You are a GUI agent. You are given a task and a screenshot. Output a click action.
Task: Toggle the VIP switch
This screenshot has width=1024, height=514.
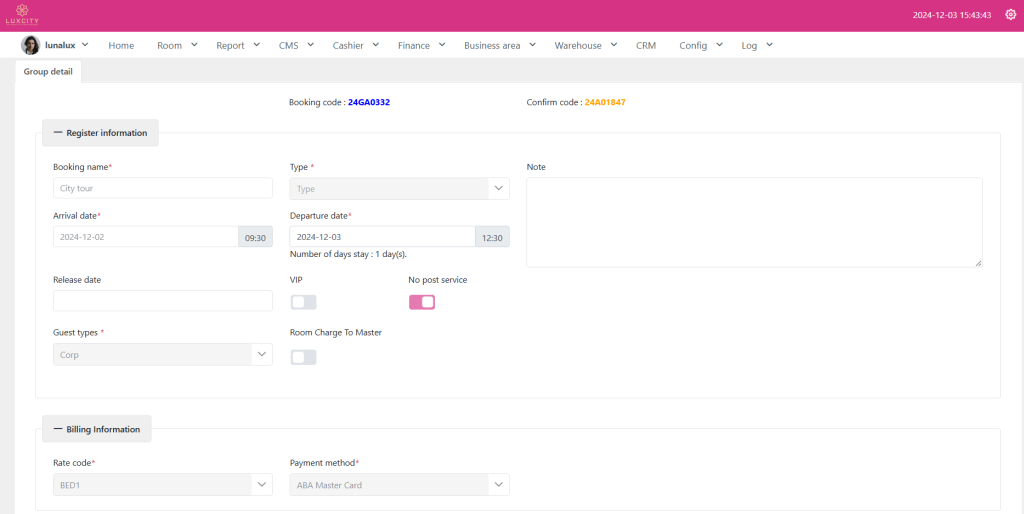click(x=303, y=302)
